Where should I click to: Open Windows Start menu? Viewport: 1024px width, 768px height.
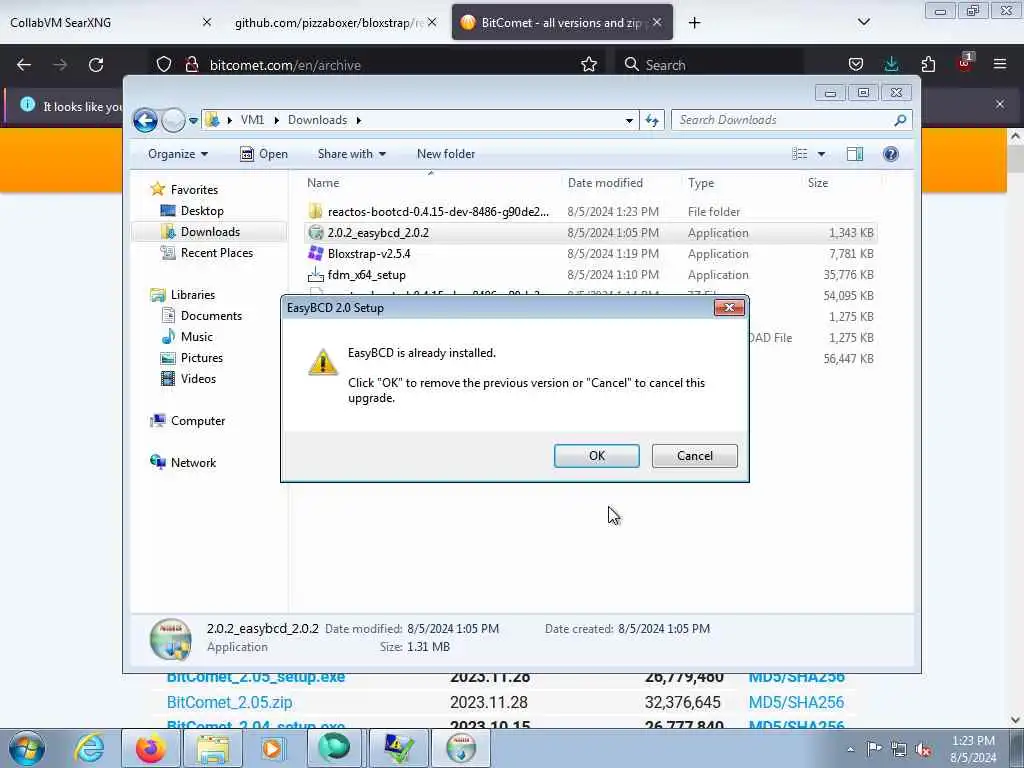[x=26, y=748]
